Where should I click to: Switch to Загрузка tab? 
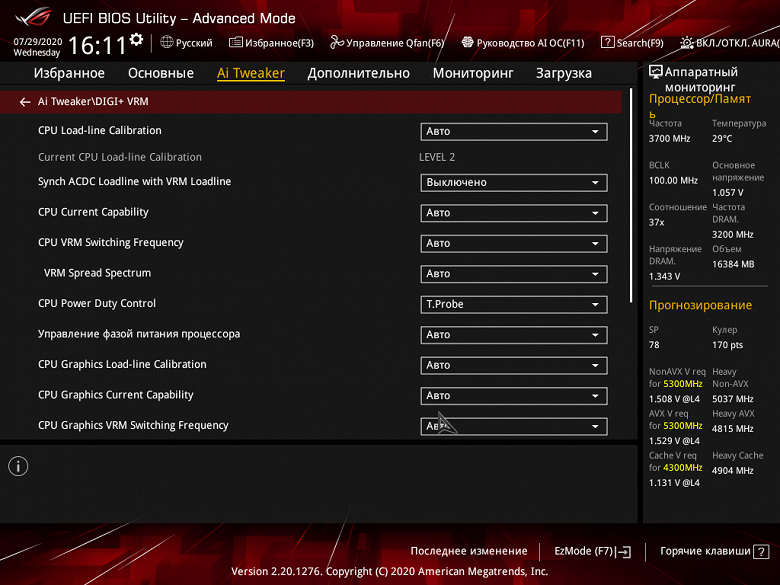[564, 73]
